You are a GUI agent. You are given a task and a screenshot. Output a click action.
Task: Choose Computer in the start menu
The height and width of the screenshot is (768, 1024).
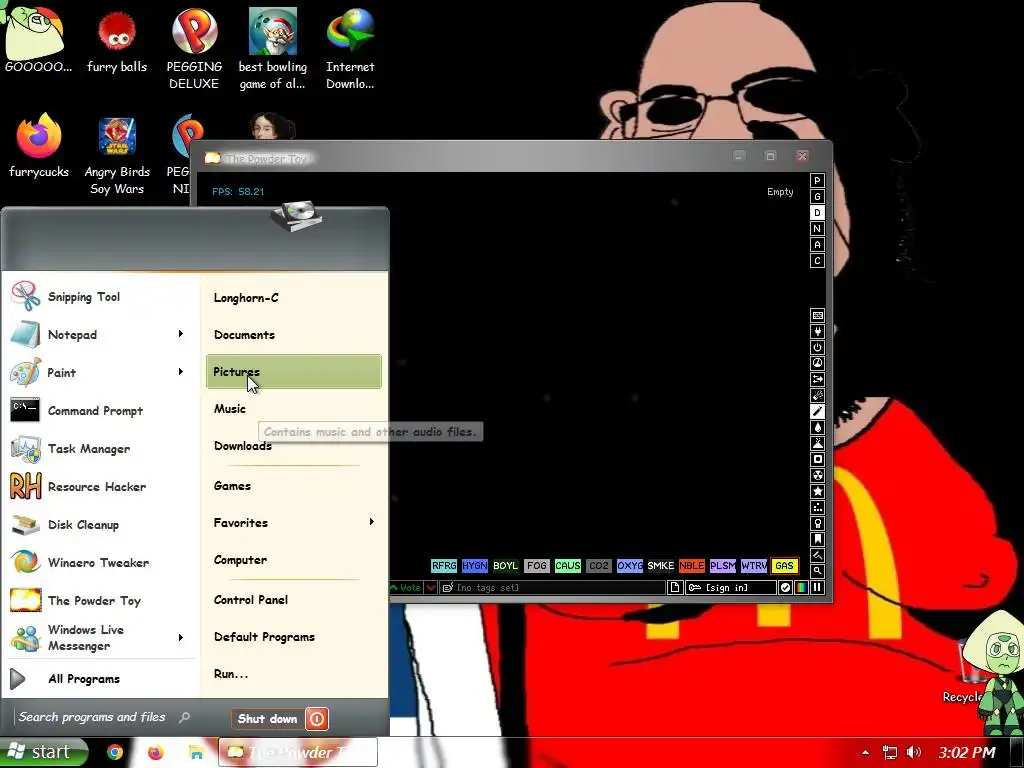point(294,560)
